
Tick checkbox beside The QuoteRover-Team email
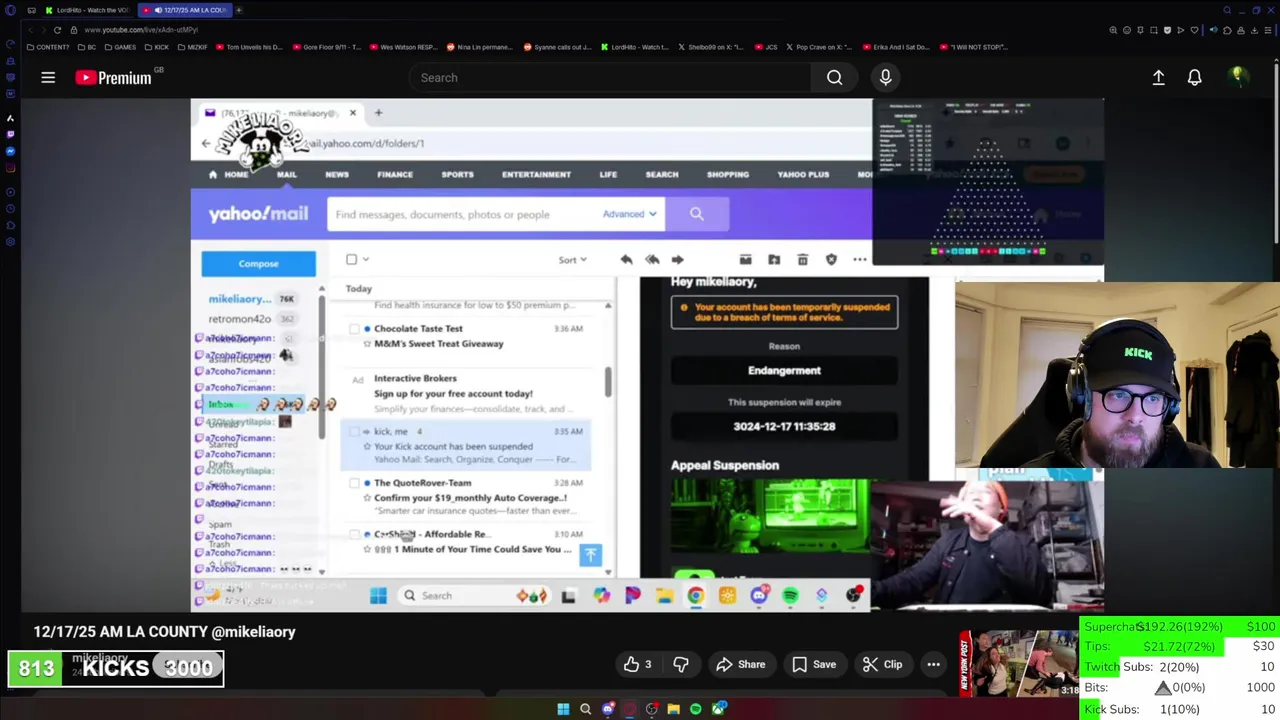(354, 483)
